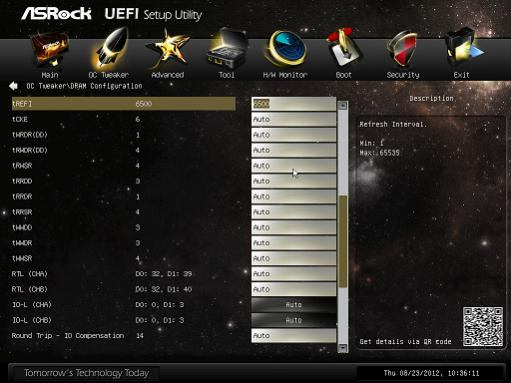
Task: Click the back arrow to OC Tweaker
Action: [13, 86]
